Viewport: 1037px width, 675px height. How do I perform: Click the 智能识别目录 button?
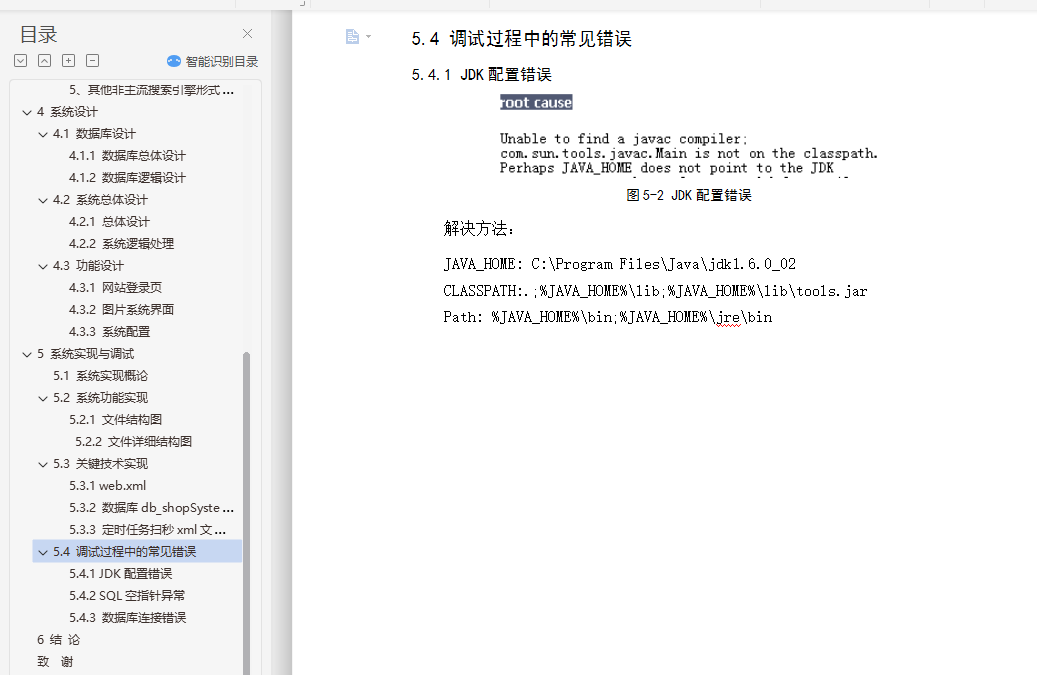click(212, 61)
